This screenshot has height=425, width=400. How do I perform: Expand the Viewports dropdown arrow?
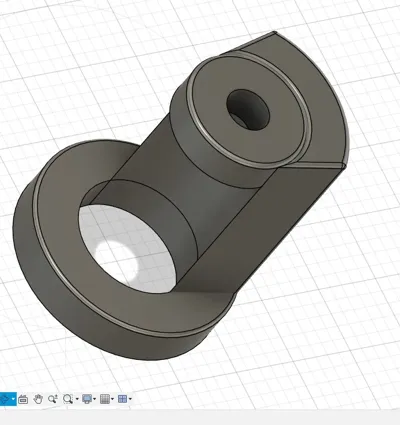click(130, 399)
